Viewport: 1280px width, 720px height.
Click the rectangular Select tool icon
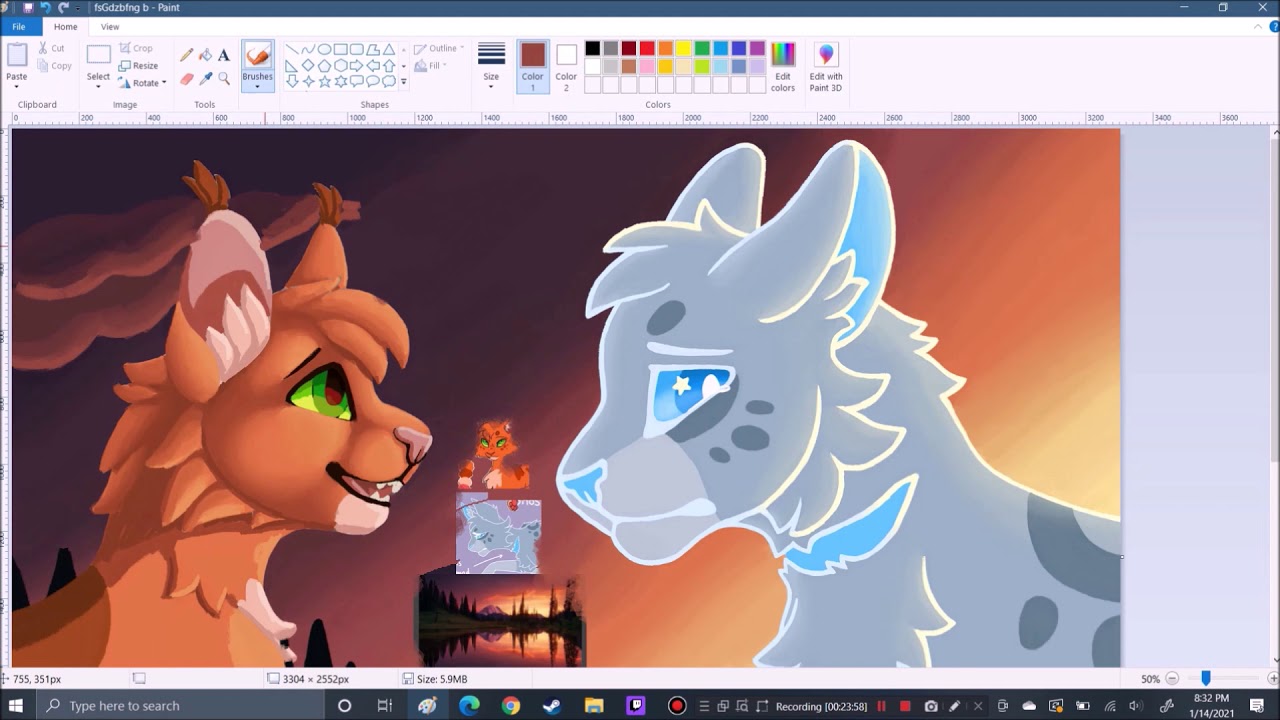(98, 55)
